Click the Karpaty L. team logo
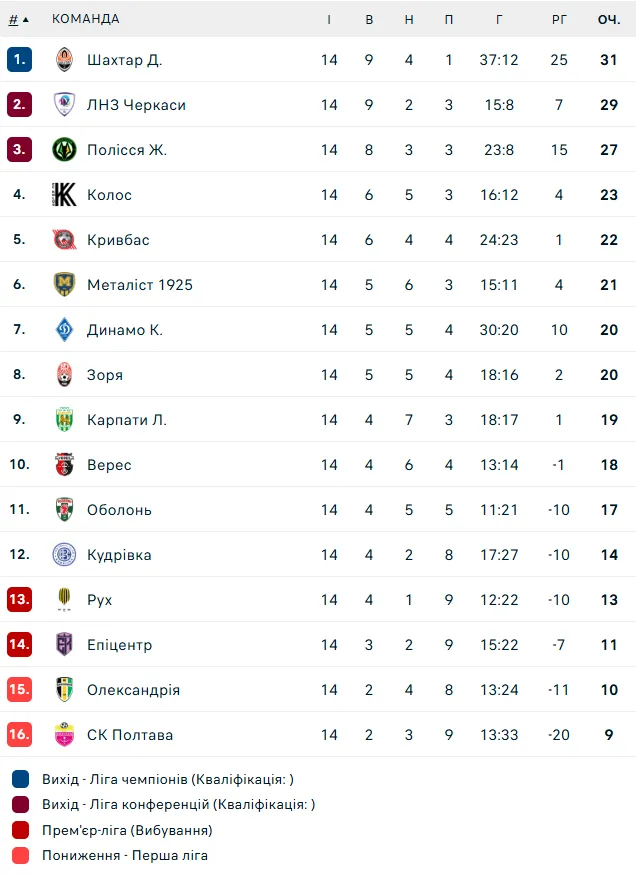 pyautogui.click(x=65, y=420)
